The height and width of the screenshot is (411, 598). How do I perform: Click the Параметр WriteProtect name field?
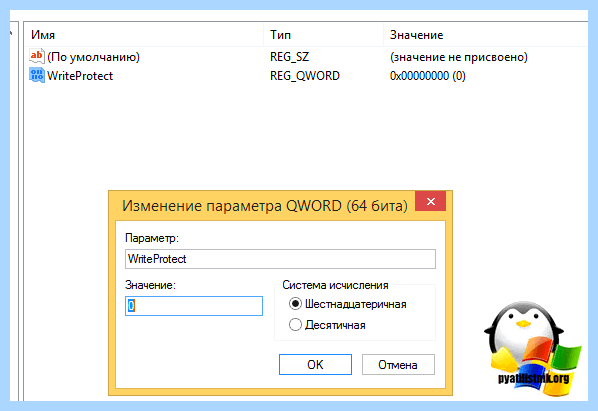[x=280, y=259]
